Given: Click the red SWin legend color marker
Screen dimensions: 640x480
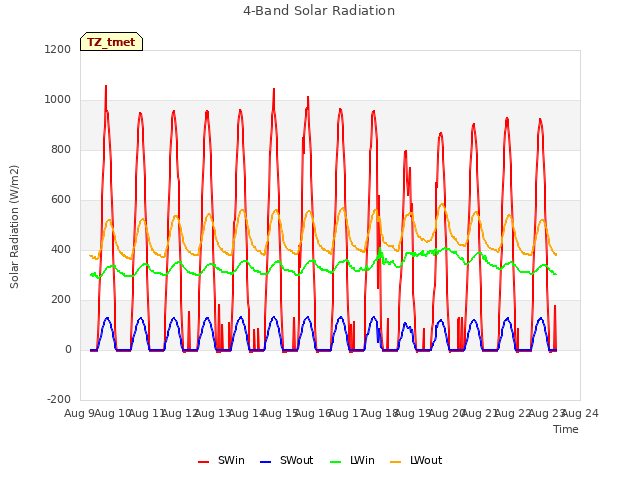Looking at the screenshot, I should (x=203, y=462).
